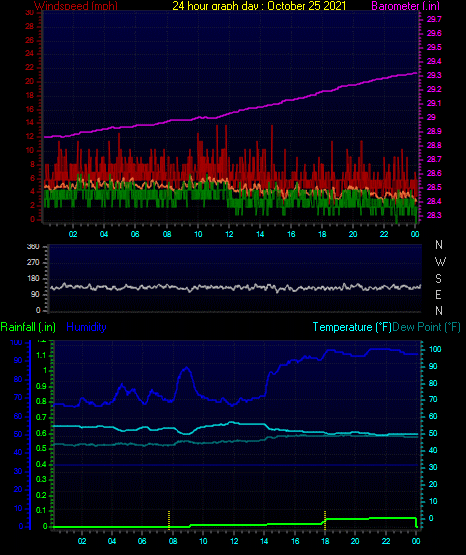466x555 pixels.
Task: Click the 100 humidity scale value
Action: pos(16,342)
